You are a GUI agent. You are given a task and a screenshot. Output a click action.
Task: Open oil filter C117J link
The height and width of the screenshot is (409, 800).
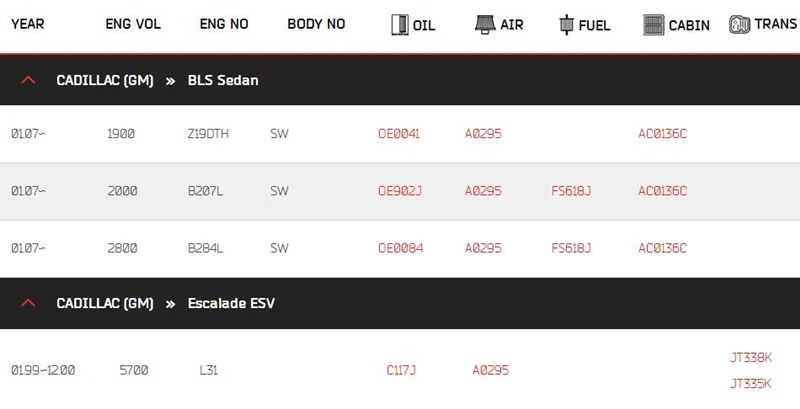(401, 370)
